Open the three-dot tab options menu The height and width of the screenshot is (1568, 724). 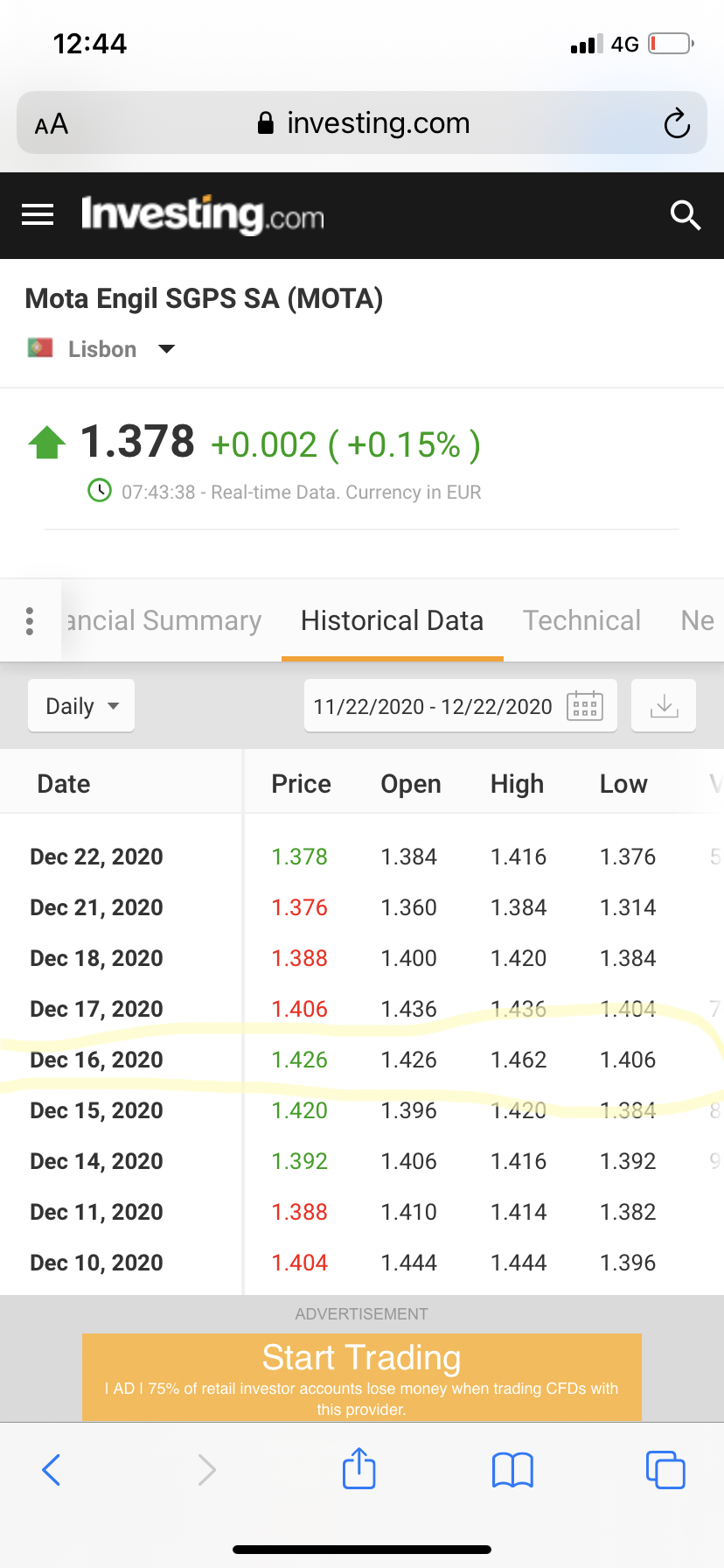[x=30, y=620]
